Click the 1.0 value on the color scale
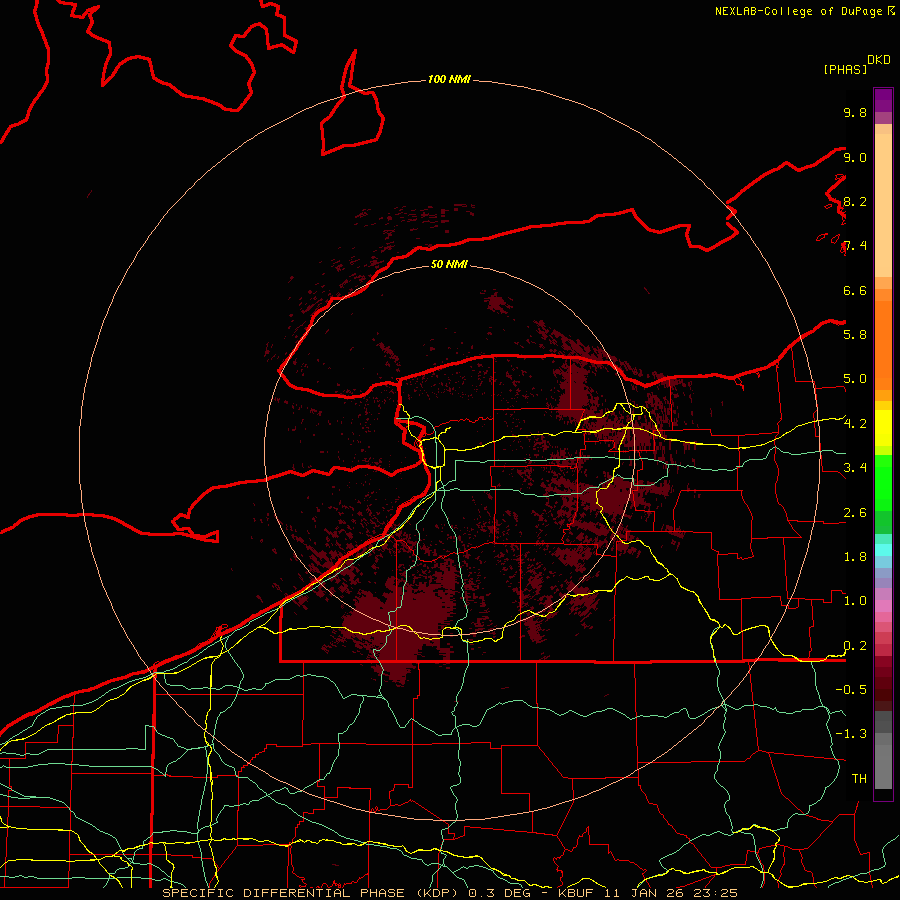This screenshot has height=900, width=900. coord(855,601)
